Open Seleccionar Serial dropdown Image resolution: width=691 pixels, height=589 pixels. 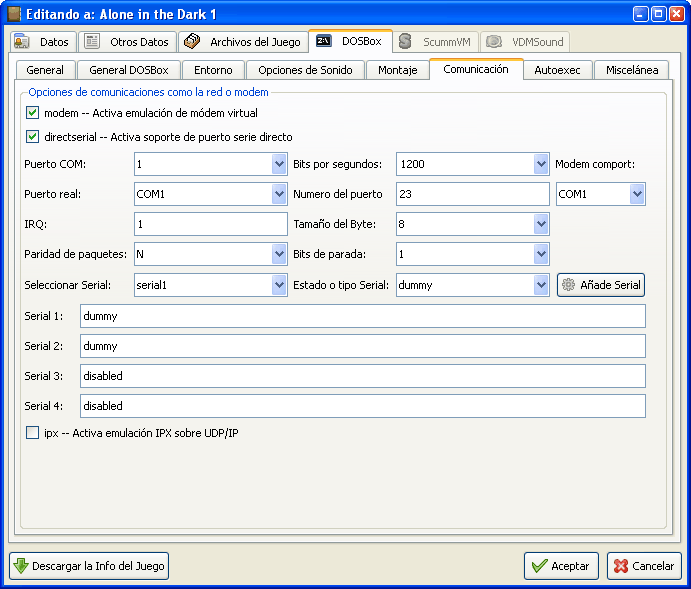(x=279, y=285)
